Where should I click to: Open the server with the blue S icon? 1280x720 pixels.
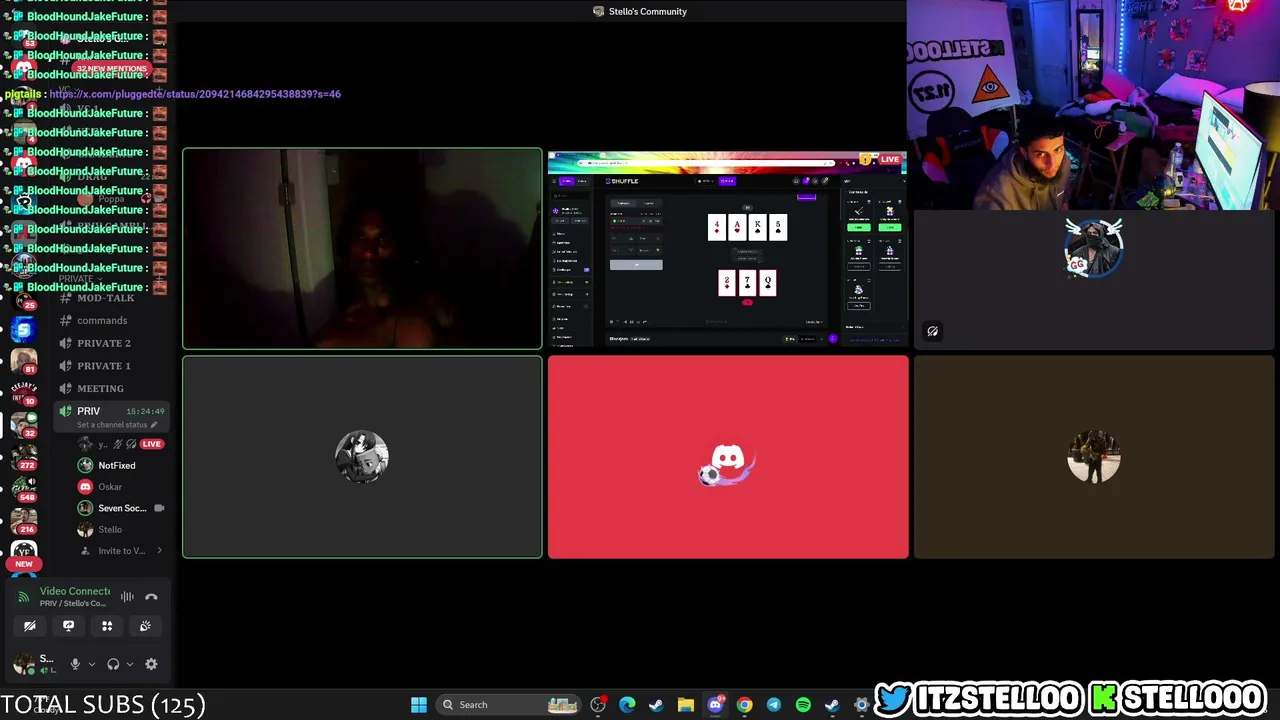pyautogui.click(x=24, y=330)
